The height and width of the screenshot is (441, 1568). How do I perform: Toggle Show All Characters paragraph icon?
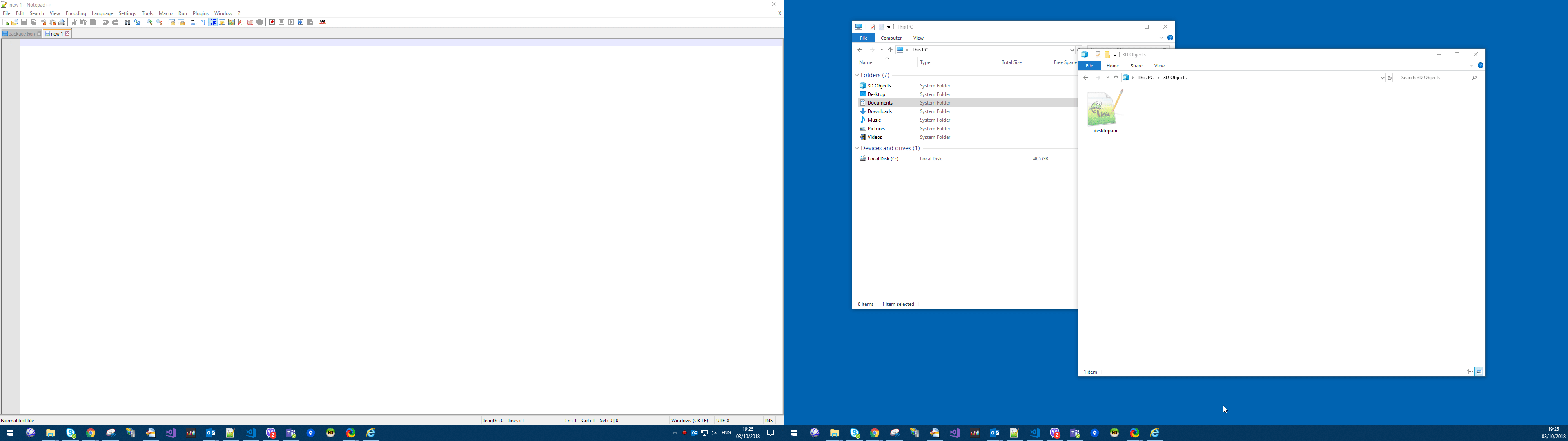click(203, 22)
